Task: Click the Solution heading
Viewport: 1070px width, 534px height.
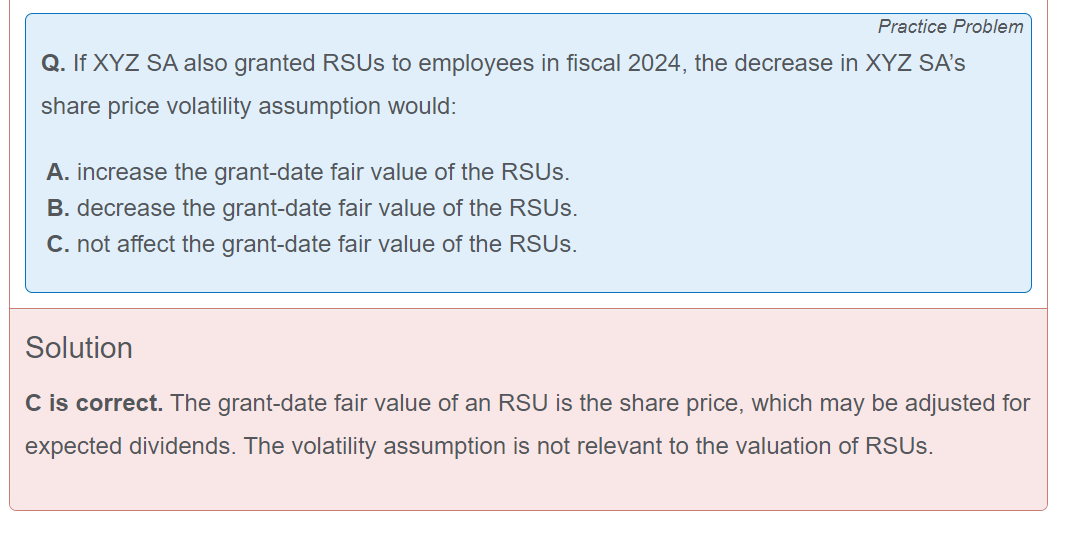Action: (79, 348)
